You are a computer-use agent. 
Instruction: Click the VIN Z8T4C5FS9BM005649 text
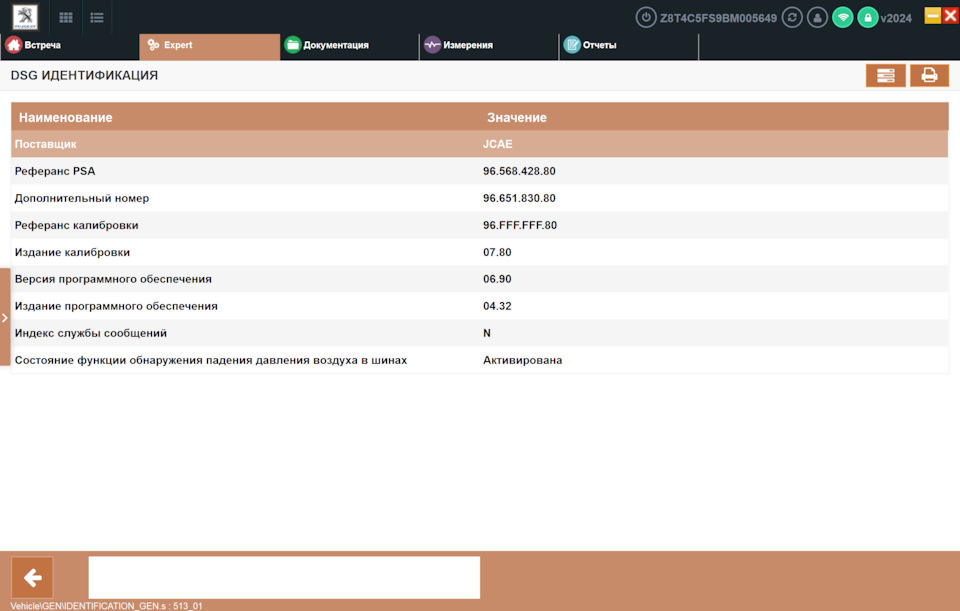[x=718, y=18]
